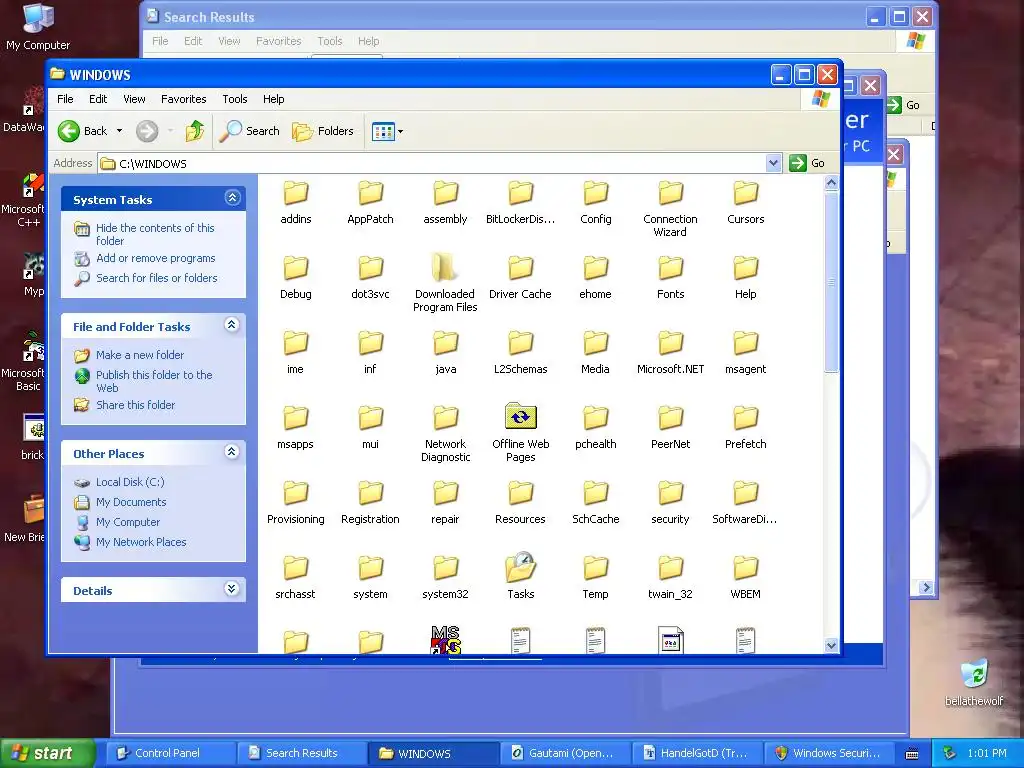Select the Cursors folder

[746, 203]
